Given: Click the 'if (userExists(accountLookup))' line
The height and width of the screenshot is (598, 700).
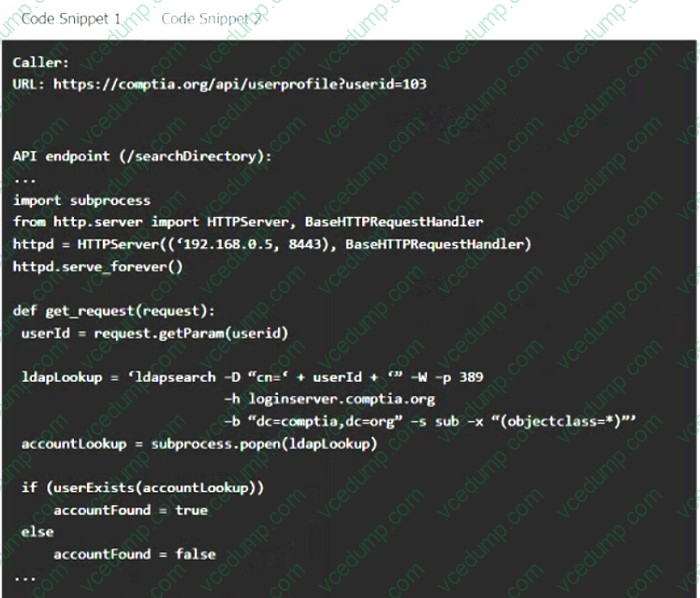Looking at the screenshot, I should tap(142, 487).
